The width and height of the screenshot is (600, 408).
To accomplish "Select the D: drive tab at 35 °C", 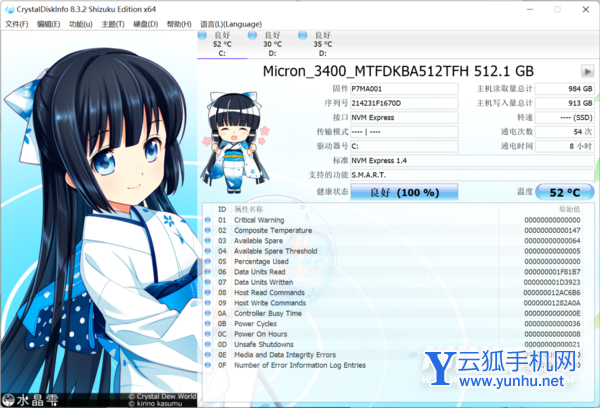I will [323, 44].
